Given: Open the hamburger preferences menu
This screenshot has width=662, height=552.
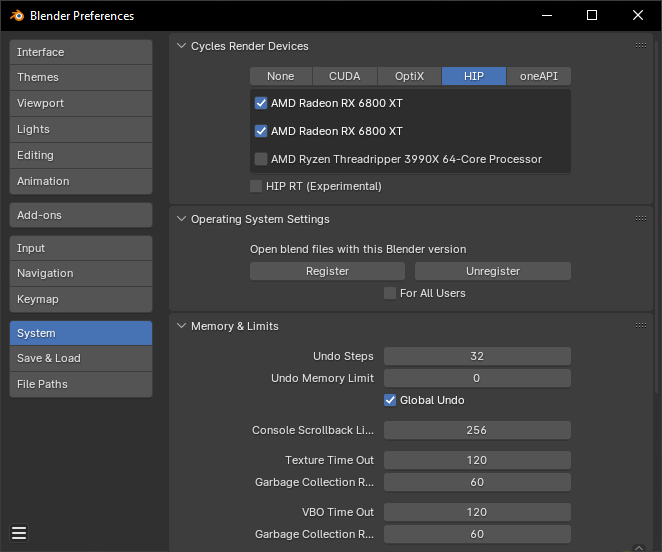Looking at the screenshot, I should (19, 533).
